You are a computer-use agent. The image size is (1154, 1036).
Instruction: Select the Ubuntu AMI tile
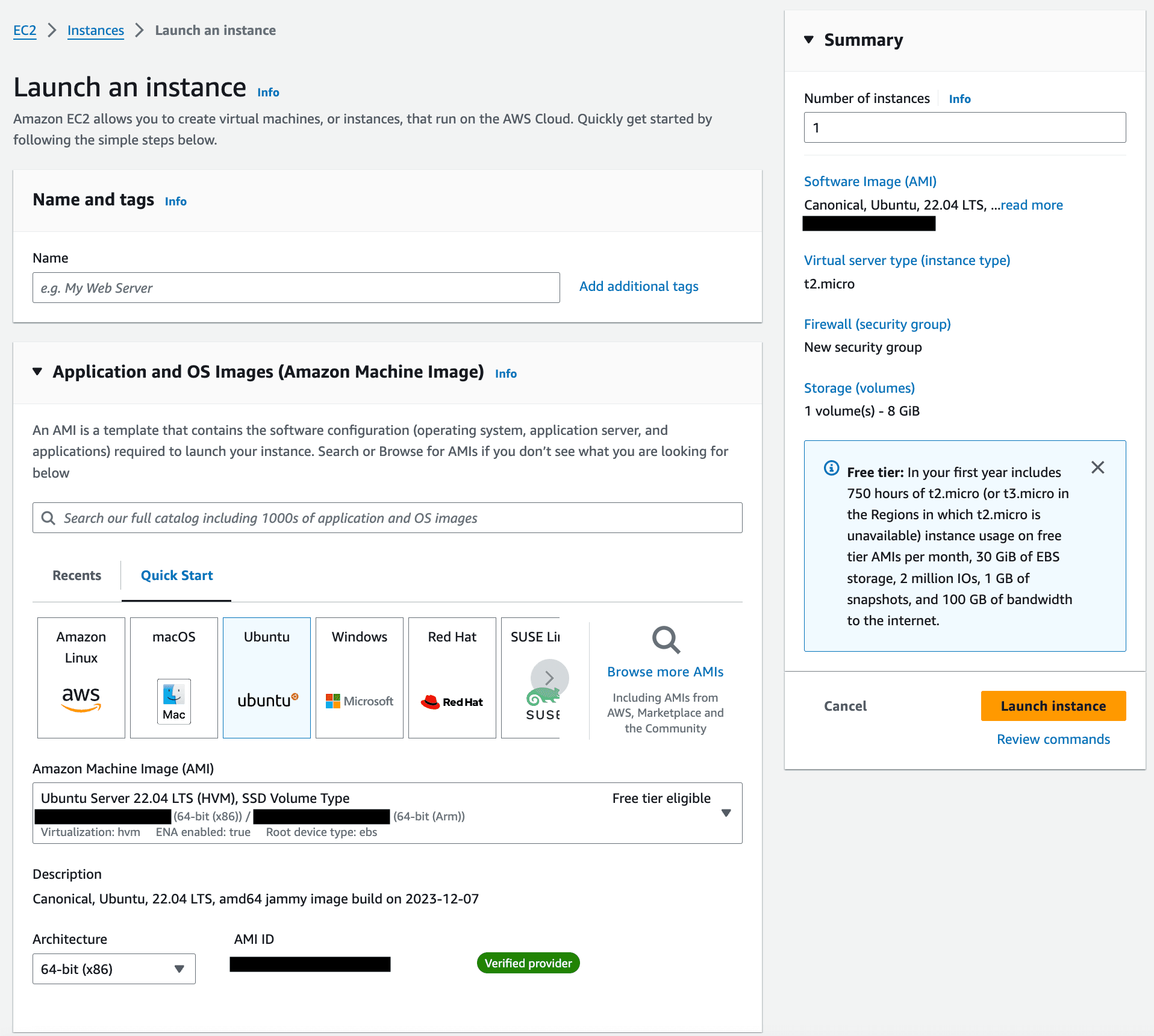[x=267, y=678]
